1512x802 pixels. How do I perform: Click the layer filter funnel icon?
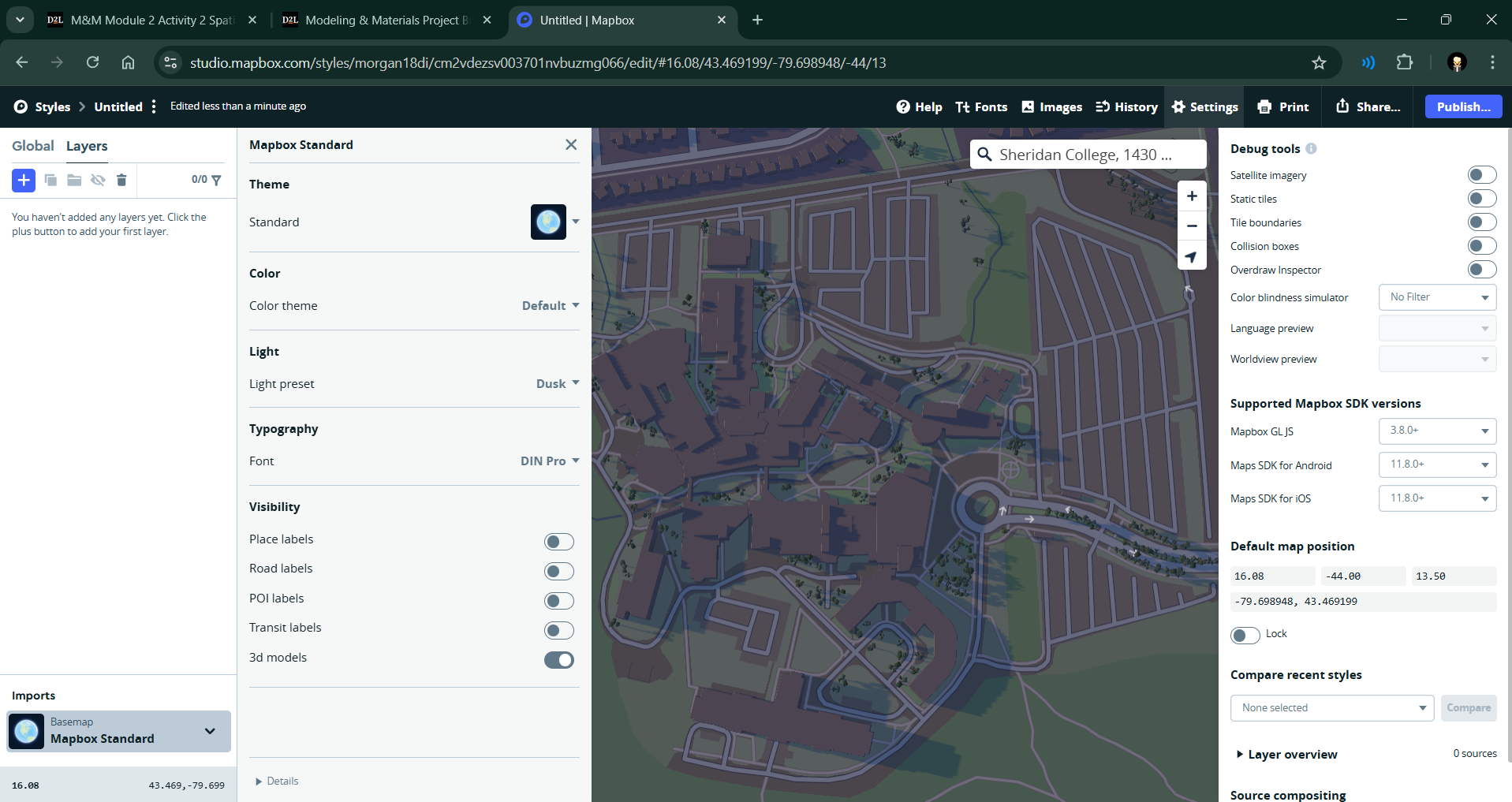point(217,180)
